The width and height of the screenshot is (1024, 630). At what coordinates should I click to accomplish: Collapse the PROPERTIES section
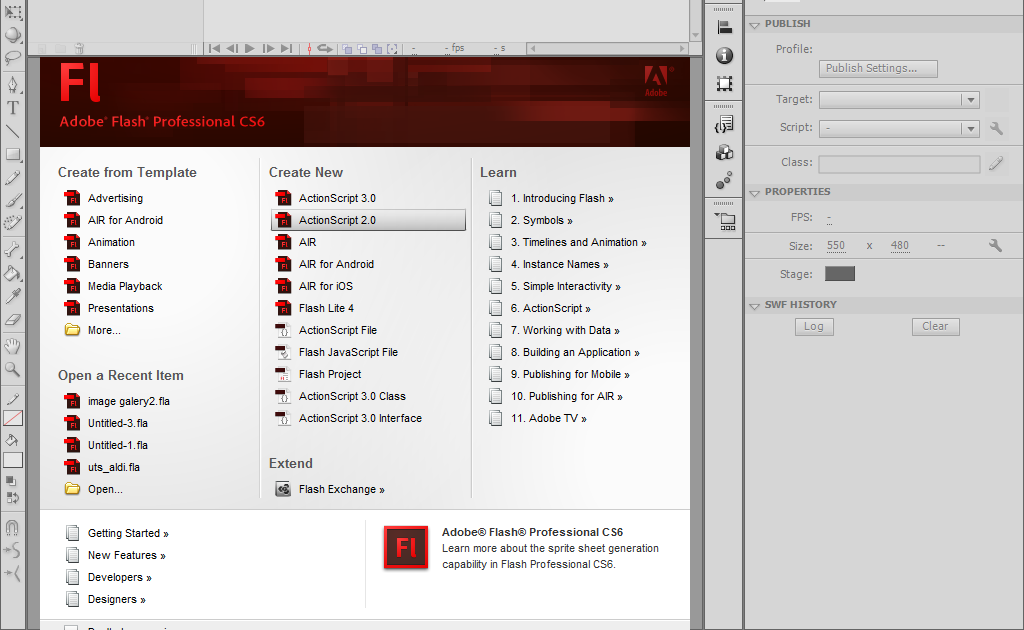pos(755,193)
